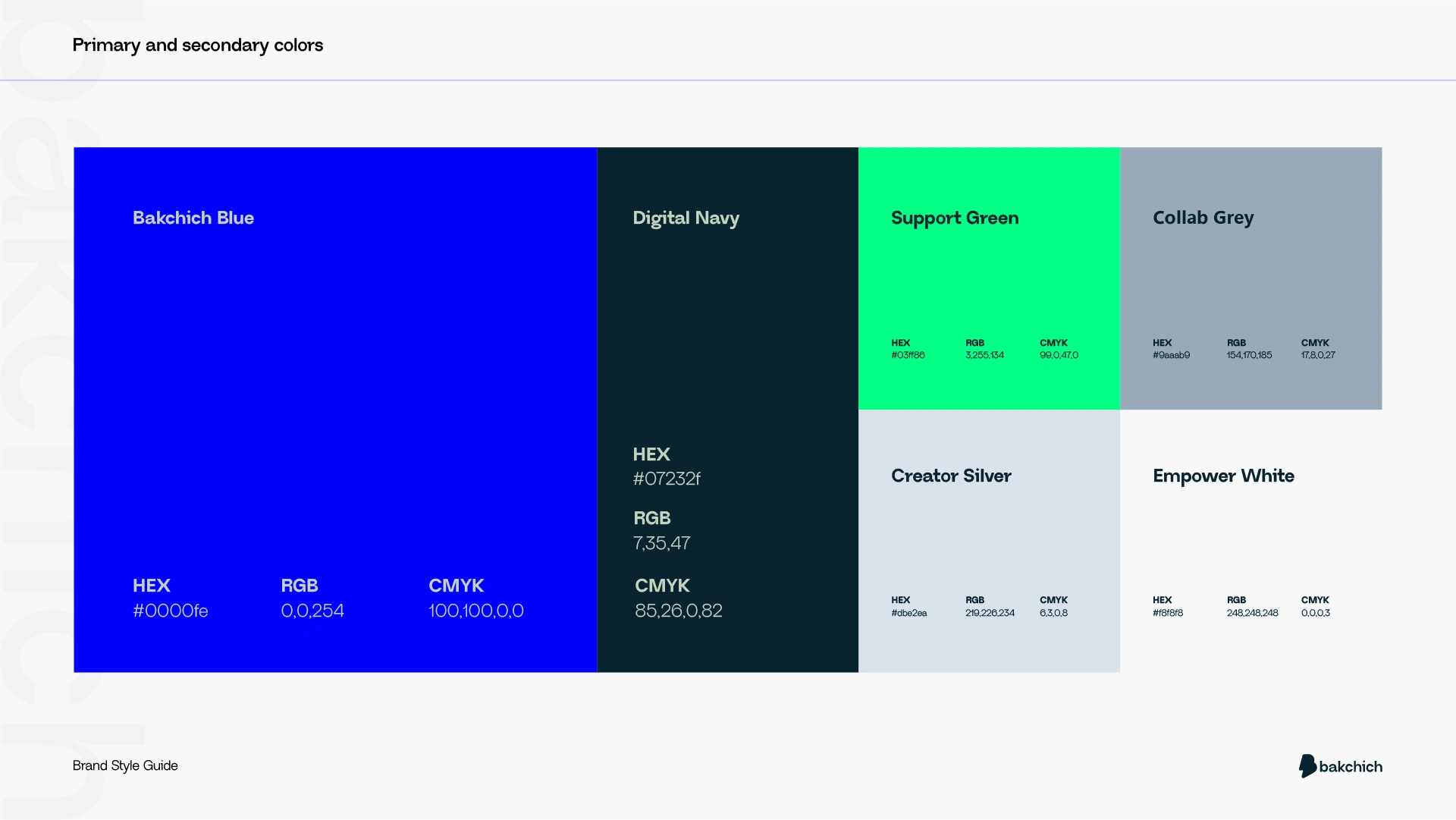Image resolution: width=1456 pixels, height=820 pixels.
Task: Select the RGB value 3,255,134
Action: 984,355
